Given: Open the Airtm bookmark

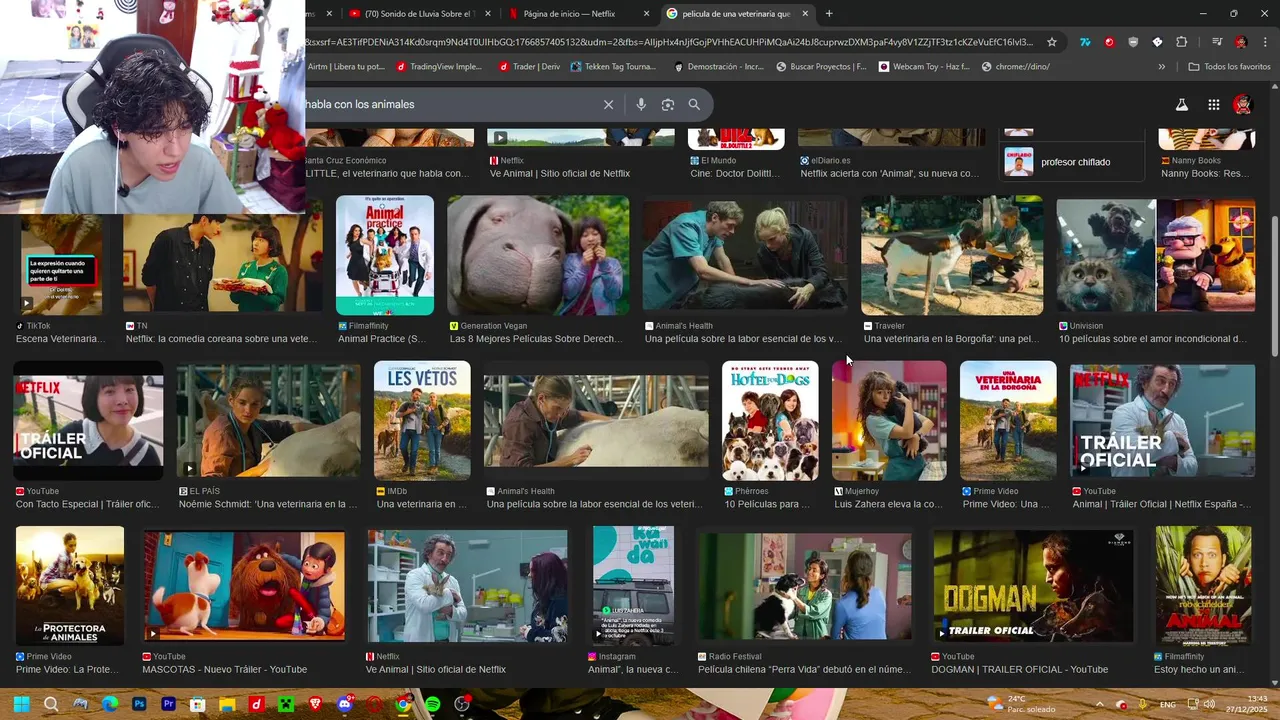Looking at the screenshot, I should click(346, 67).
